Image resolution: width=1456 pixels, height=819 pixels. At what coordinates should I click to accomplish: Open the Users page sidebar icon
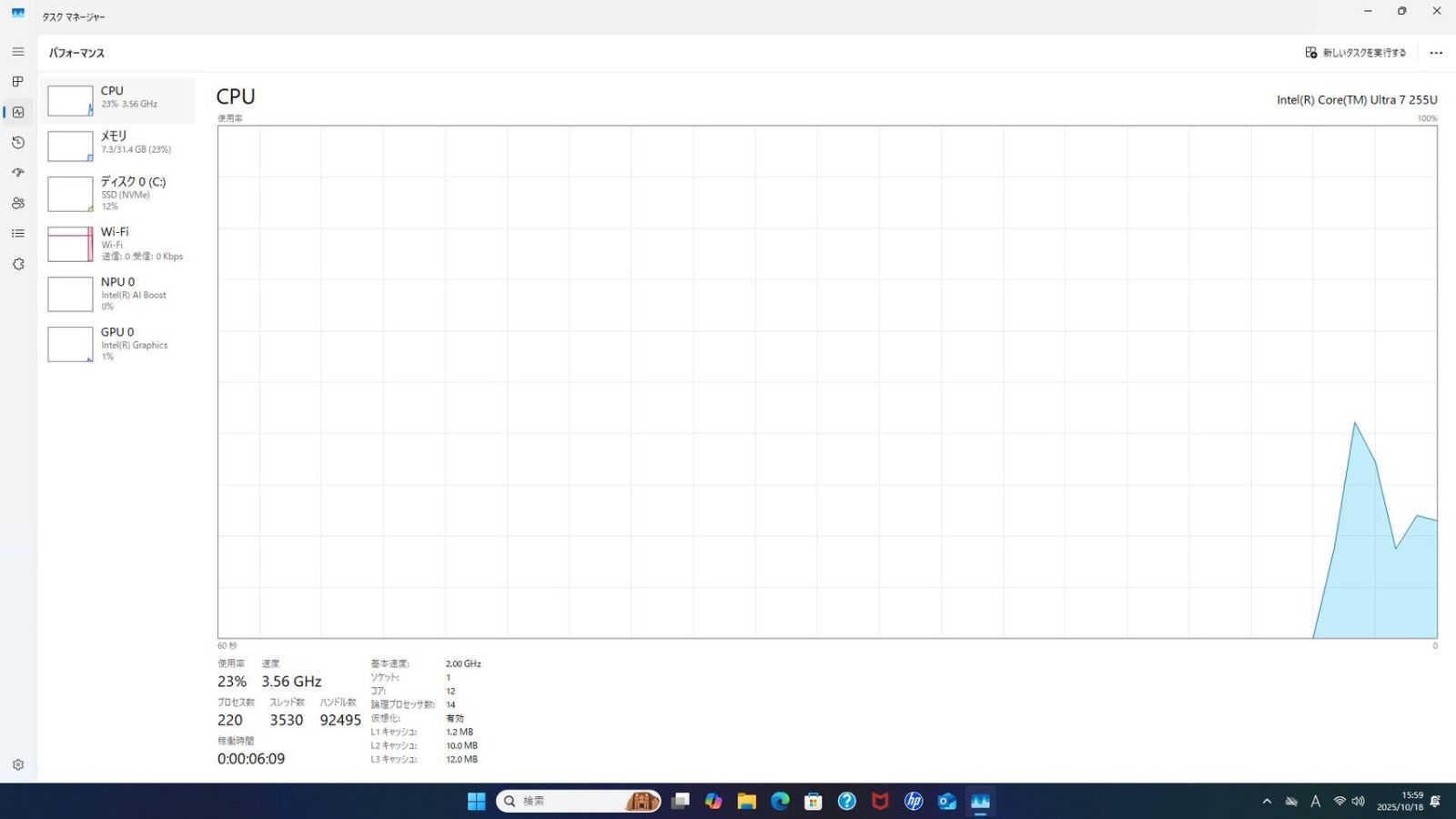[17, 203]
